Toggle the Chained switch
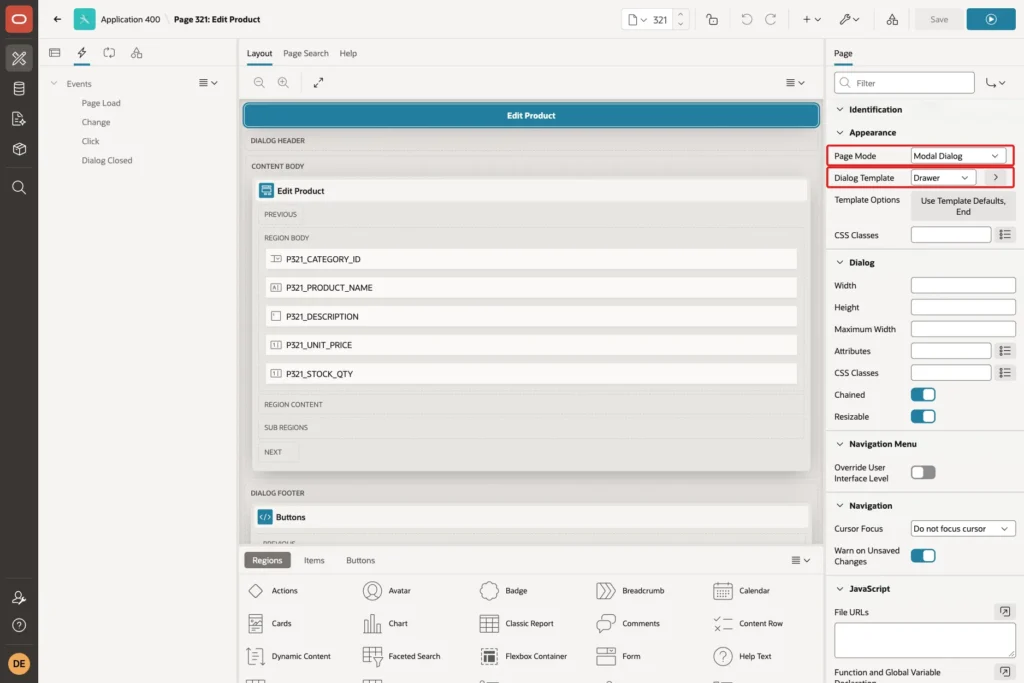1024x683 pixels. pyautogui.click(x=923, y=394)
